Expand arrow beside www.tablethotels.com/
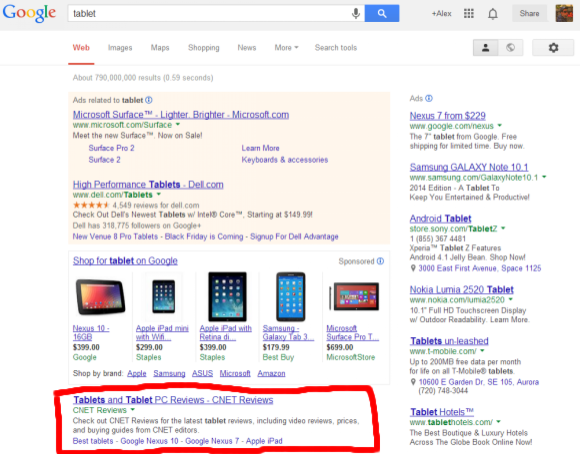Image resolution: width=580 pixels, height=454 pixels. coord(499,421)
